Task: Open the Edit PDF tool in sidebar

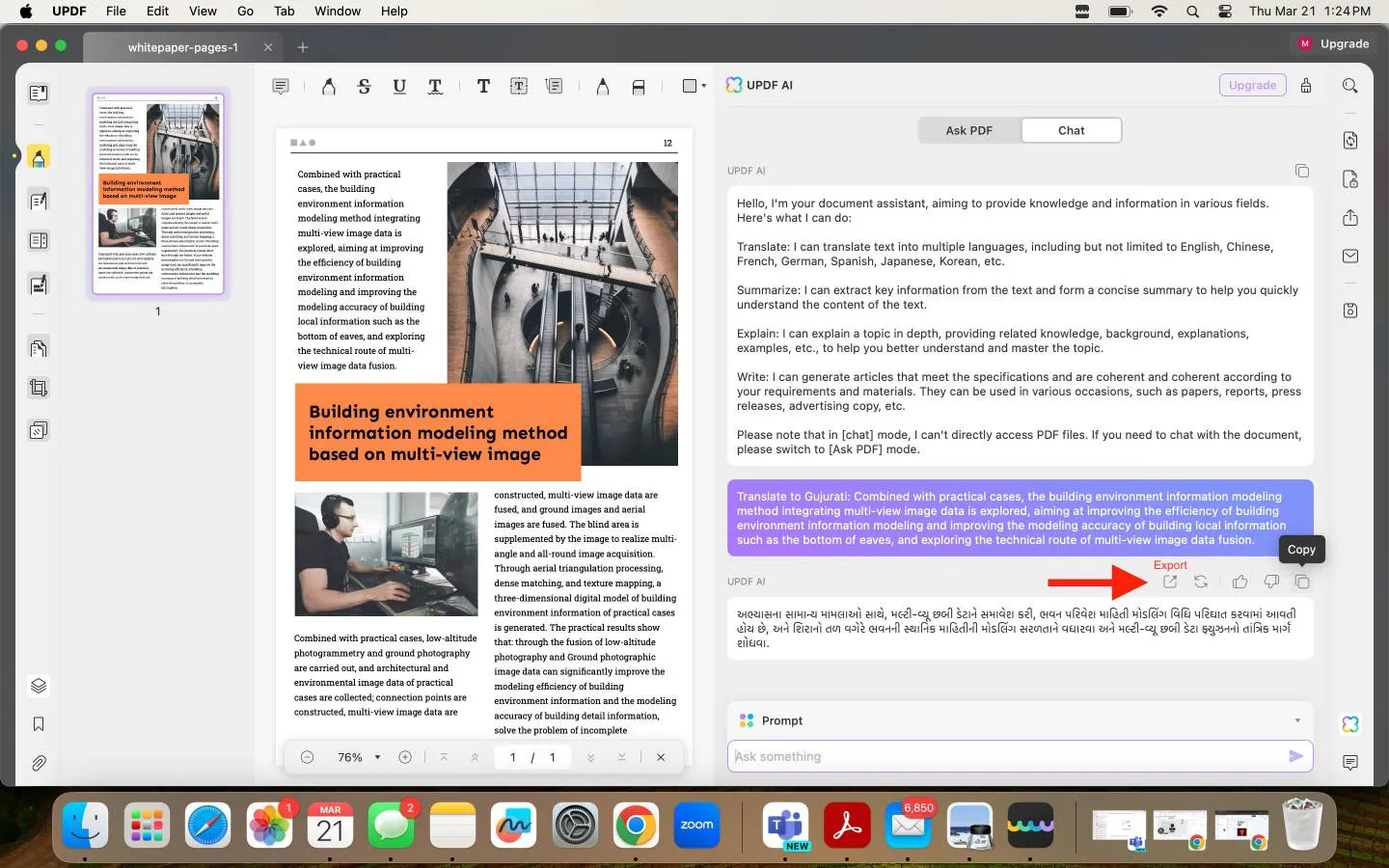Action: (x=39, y=201)
